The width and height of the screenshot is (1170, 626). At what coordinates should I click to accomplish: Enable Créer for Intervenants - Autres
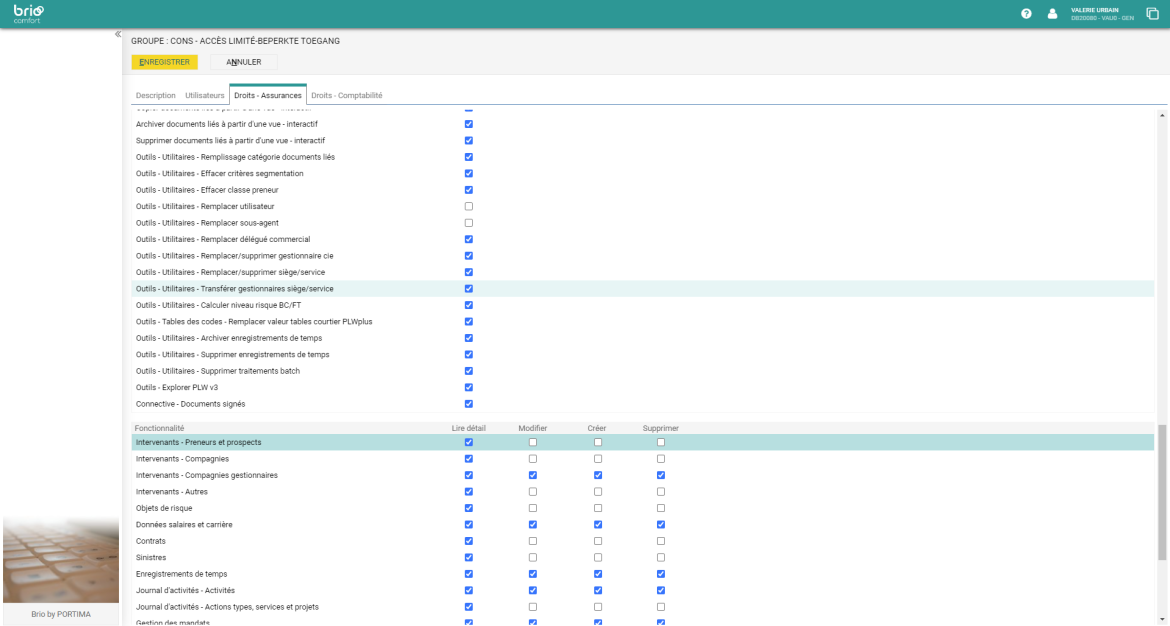pyautogui.click(x=598, y=492)
